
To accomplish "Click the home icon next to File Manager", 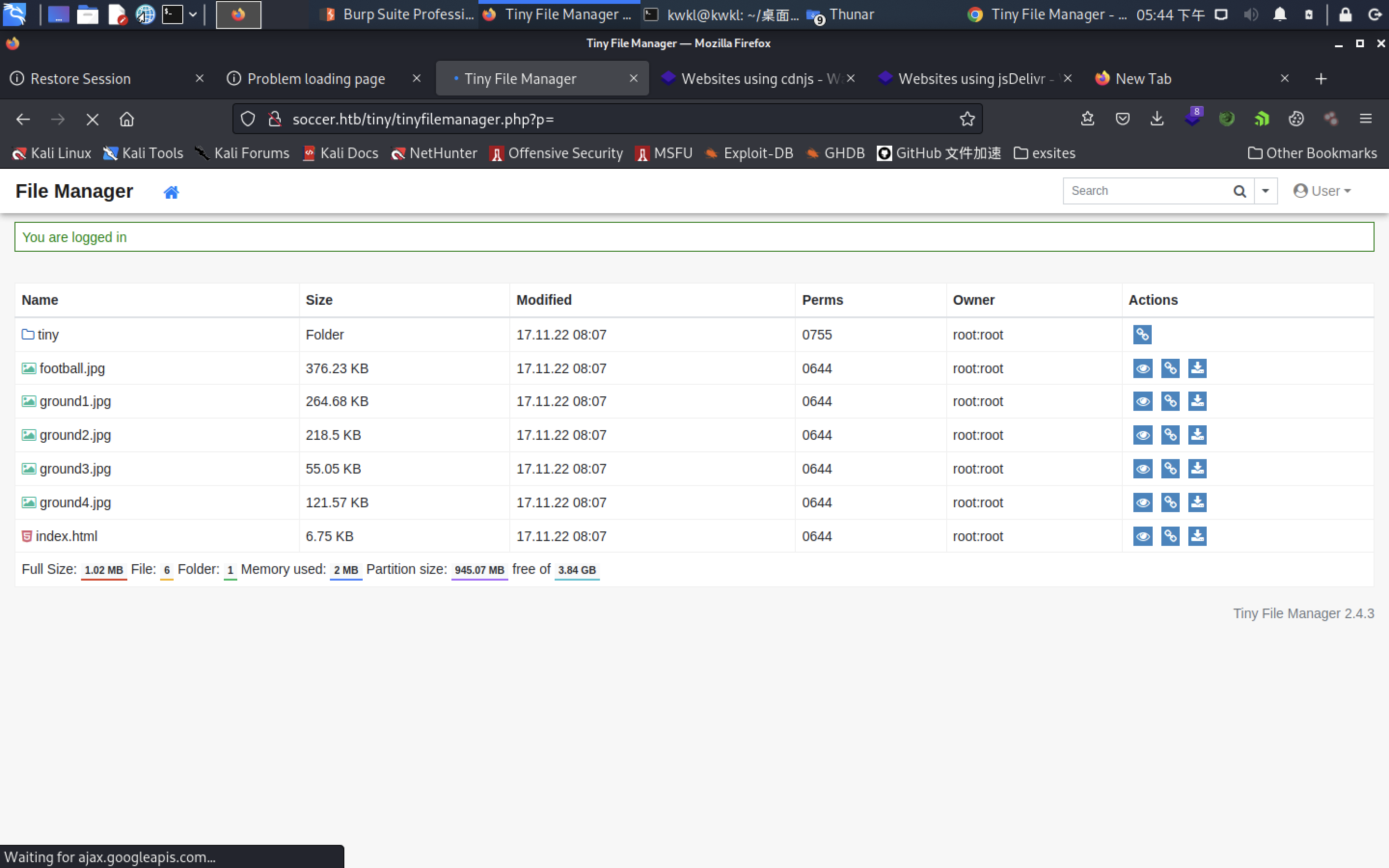I will (171, 192).
